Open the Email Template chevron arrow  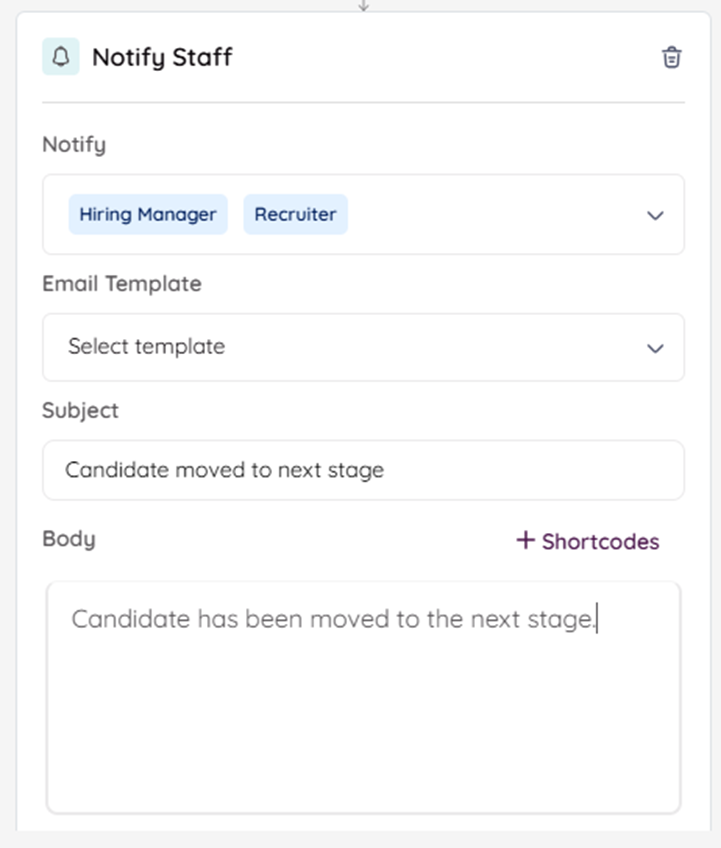click(x=655, y=348)
